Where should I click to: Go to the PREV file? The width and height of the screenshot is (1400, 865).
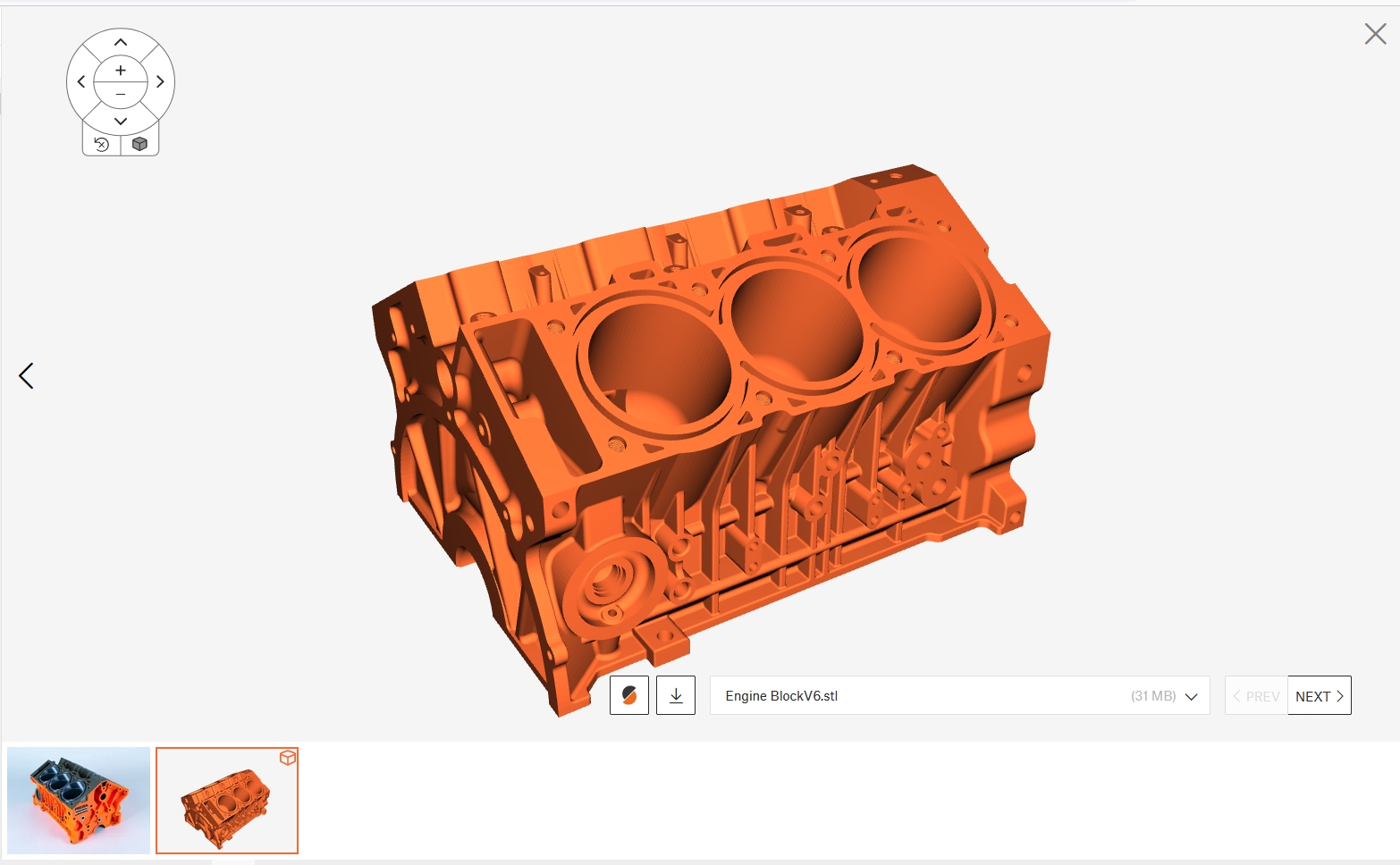(x=1256, y=696)
